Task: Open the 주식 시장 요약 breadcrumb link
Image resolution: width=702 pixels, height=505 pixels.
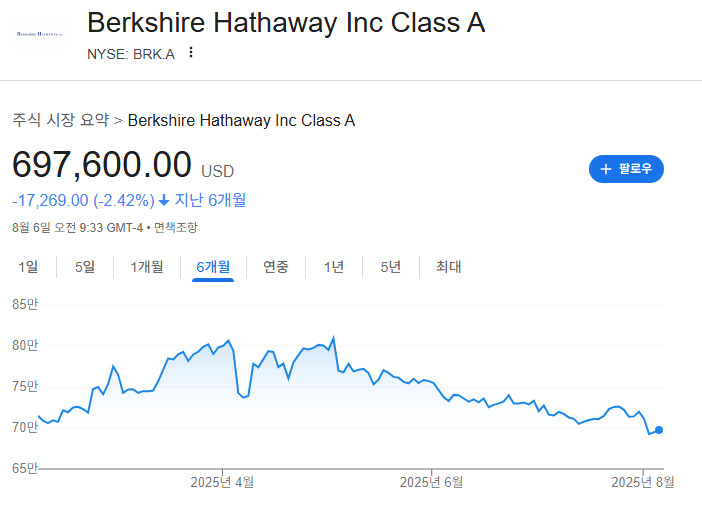Action: [60, 120]
